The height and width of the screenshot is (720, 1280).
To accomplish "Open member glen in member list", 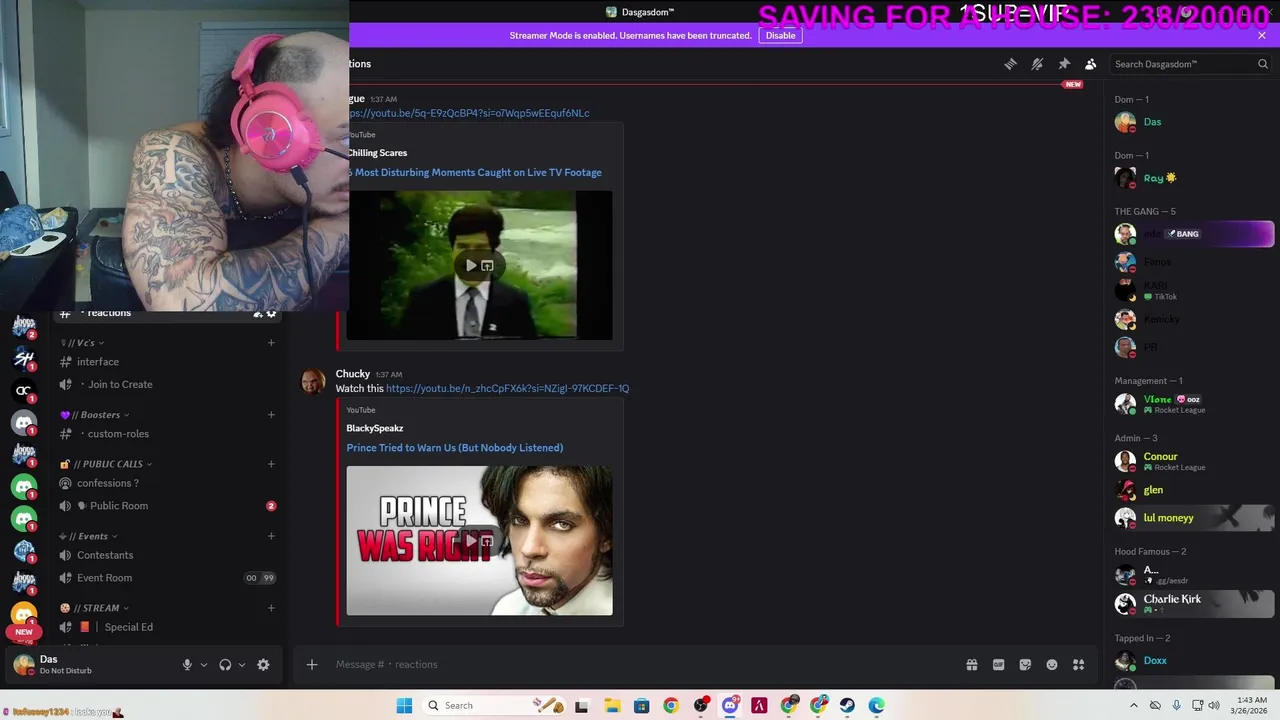I will point(1193,490).
